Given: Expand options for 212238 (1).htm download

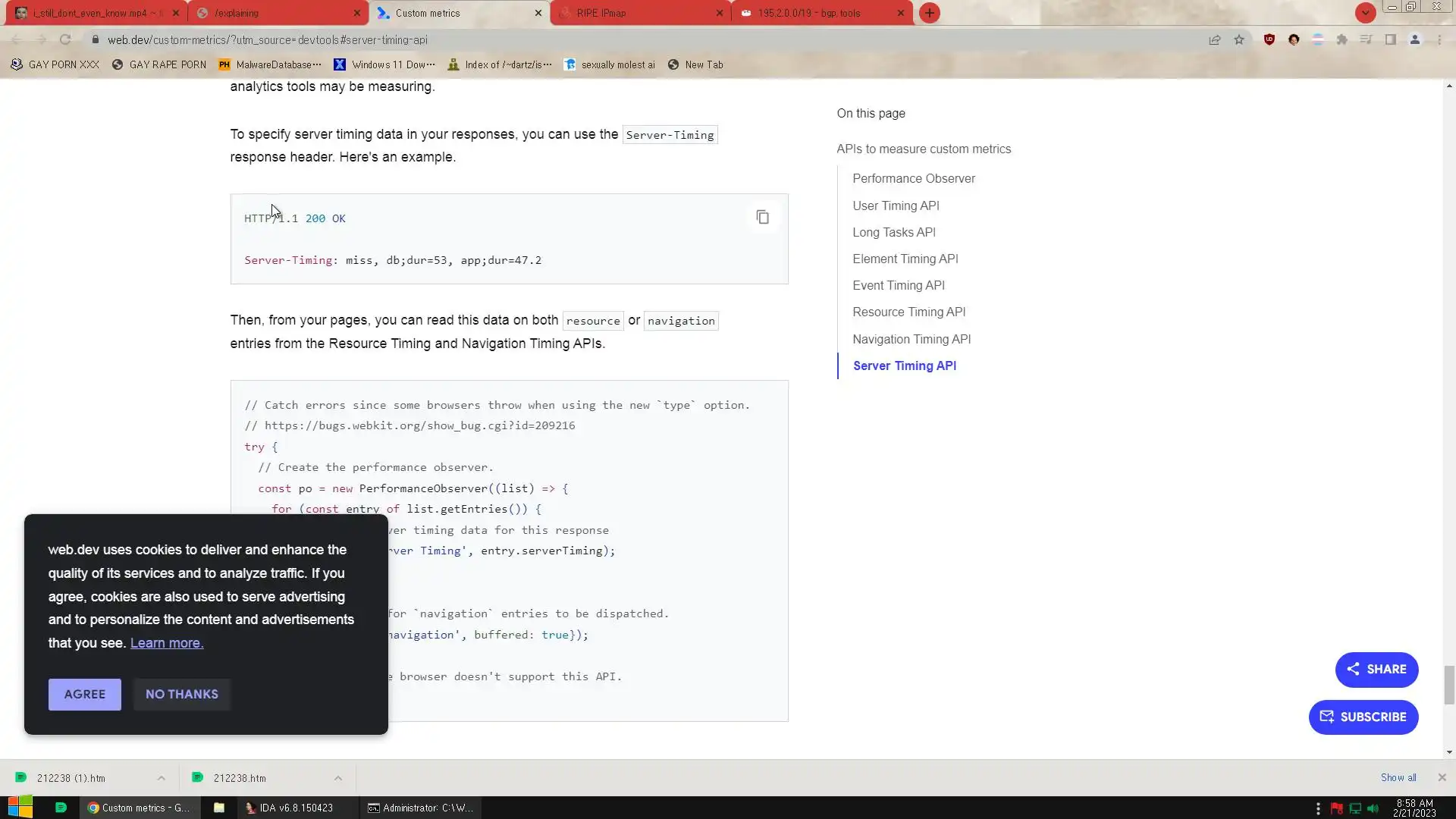Looking at the screenshot, I should click(x=161, y=778).
